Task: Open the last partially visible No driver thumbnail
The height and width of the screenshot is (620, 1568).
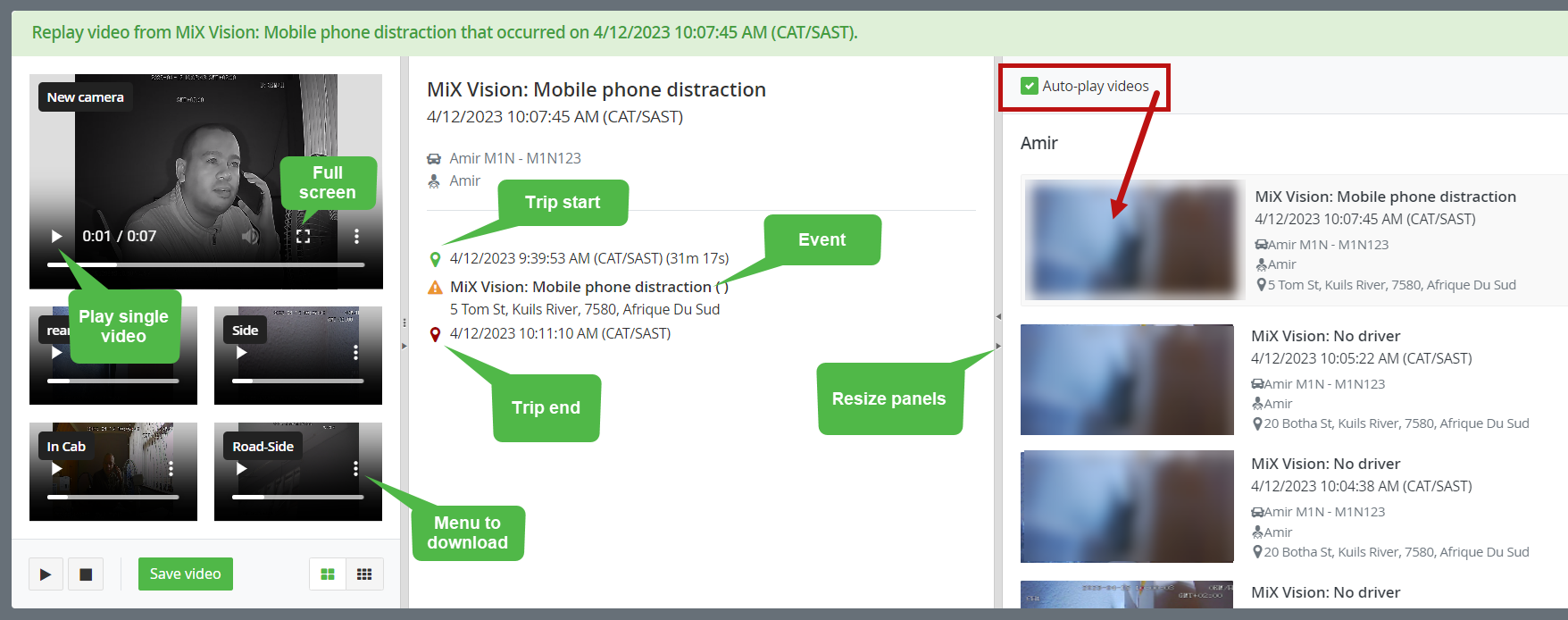Action: click(x=1127, y=594)
